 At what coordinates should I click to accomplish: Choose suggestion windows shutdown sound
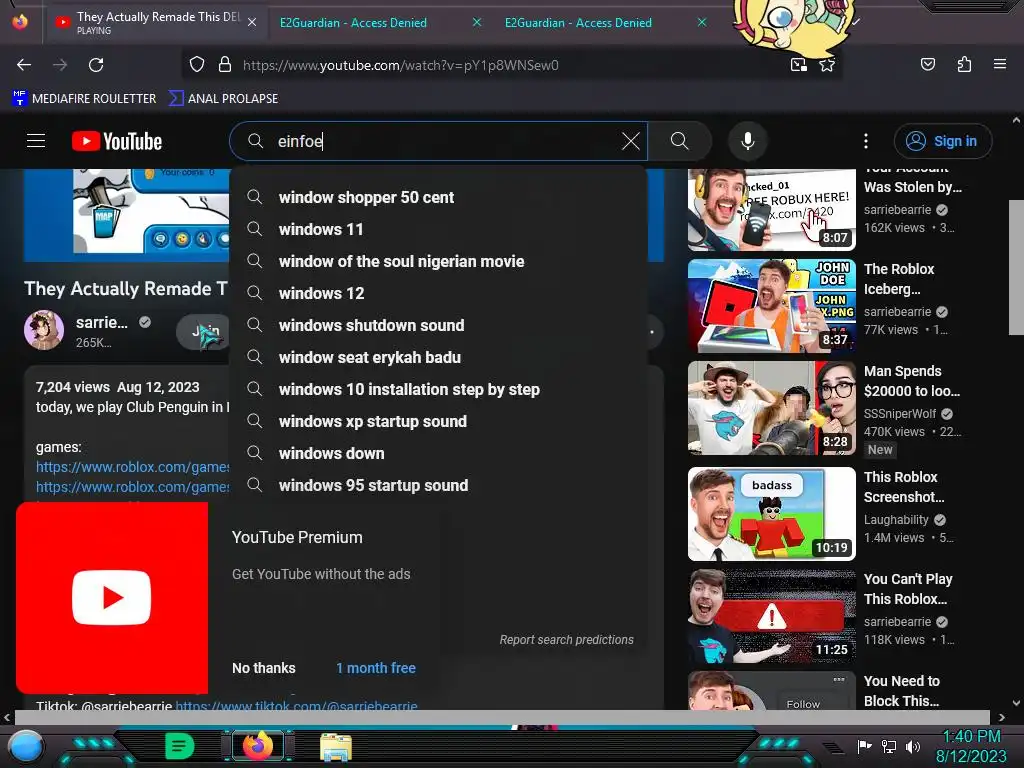(x=438, y=325)
